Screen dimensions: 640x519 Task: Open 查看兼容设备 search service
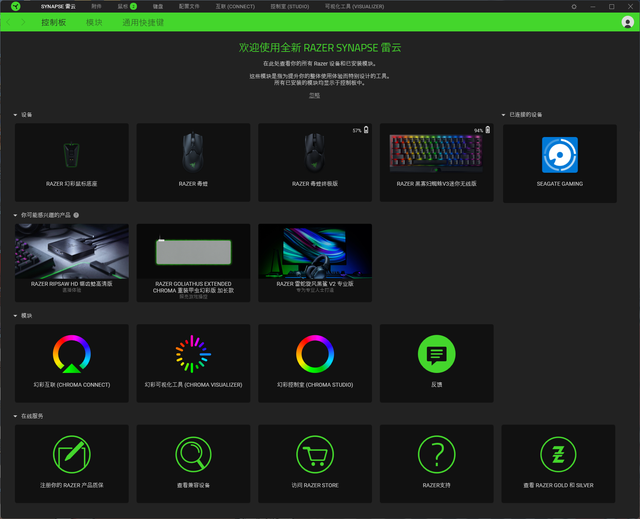[x=193, y=464]
